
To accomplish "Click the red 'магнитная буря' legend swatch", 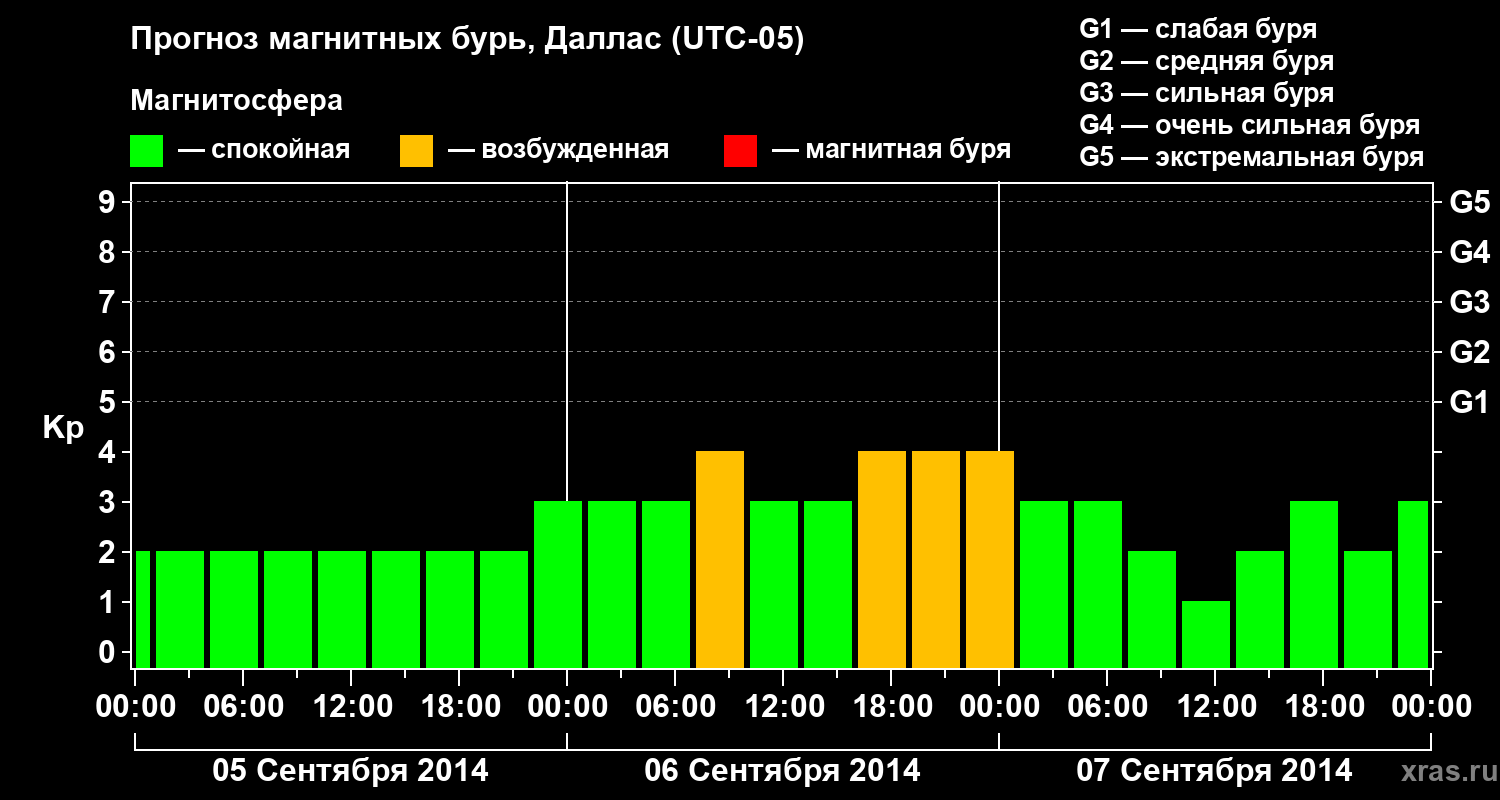I will coord(740,151).
